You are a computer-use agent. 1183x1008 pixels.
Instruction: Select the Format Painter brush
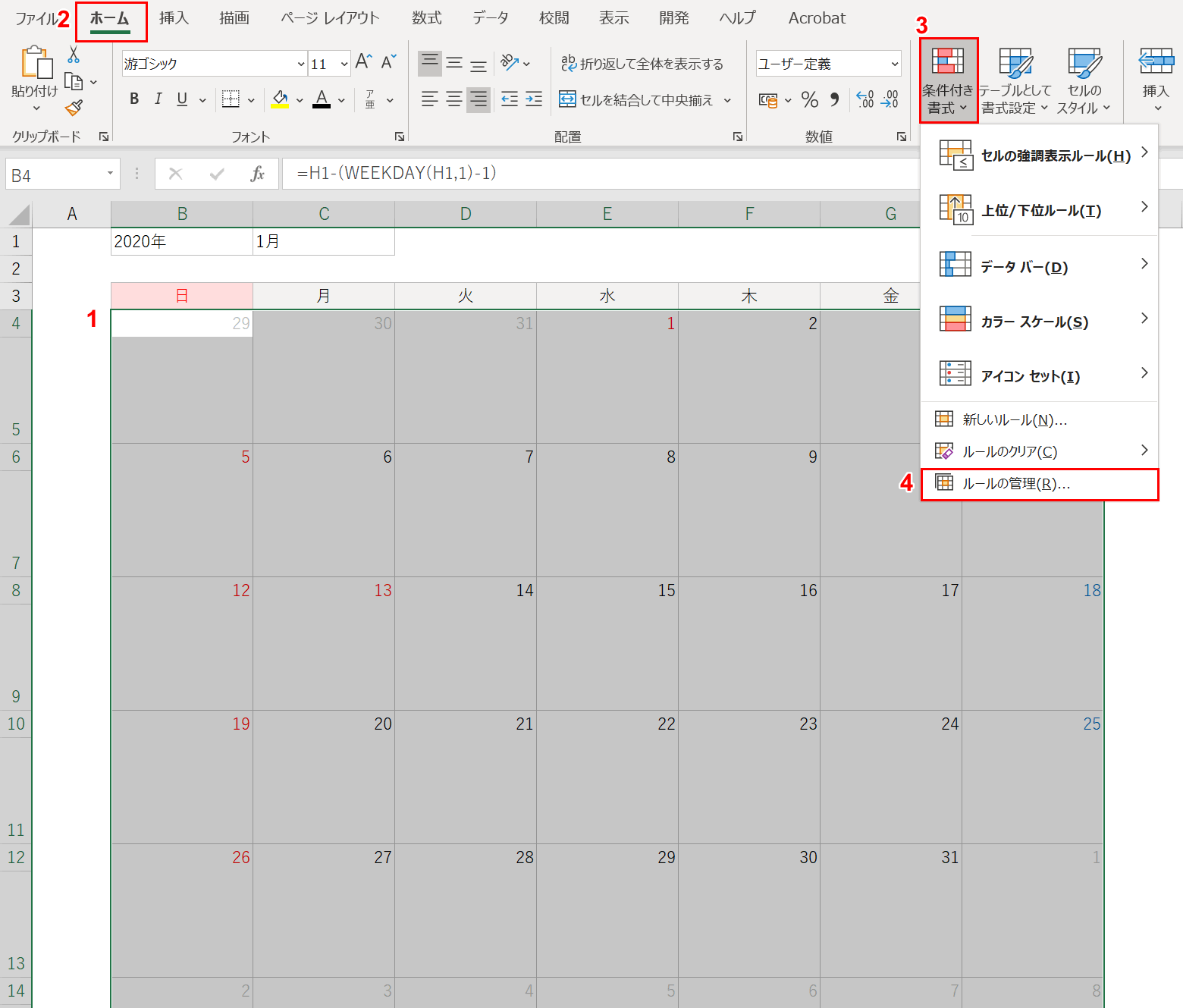(74, 108)
